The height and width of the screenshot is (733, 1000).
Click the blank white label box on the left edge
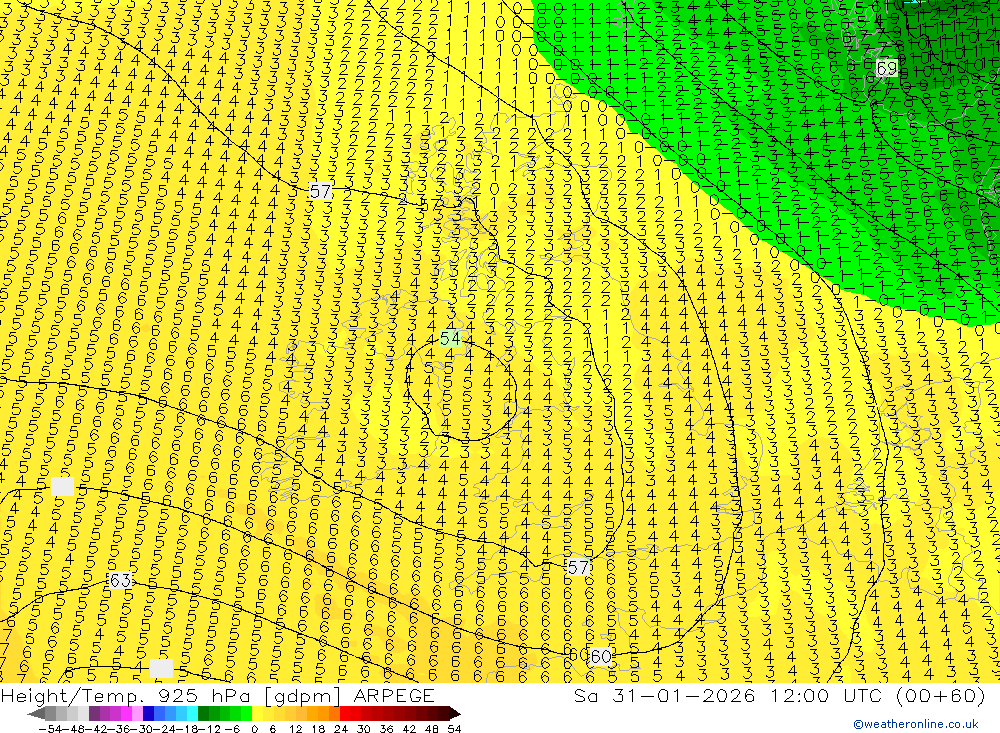pyautogui.click(x=62, y=486)
